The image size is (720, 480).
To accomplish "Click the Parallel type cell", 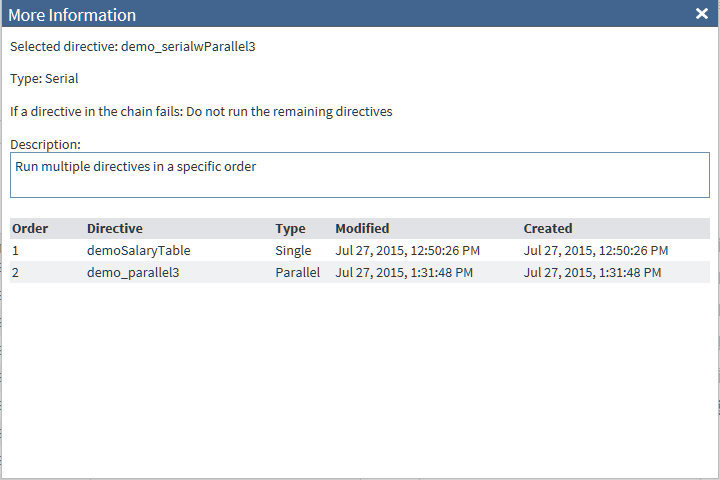I will (x=297, y=272).
